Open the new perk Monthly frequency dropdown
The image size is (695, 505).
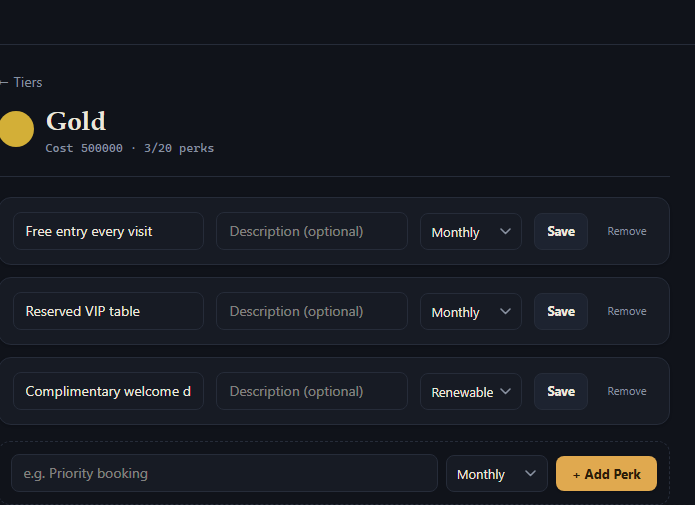pos(496,474)
